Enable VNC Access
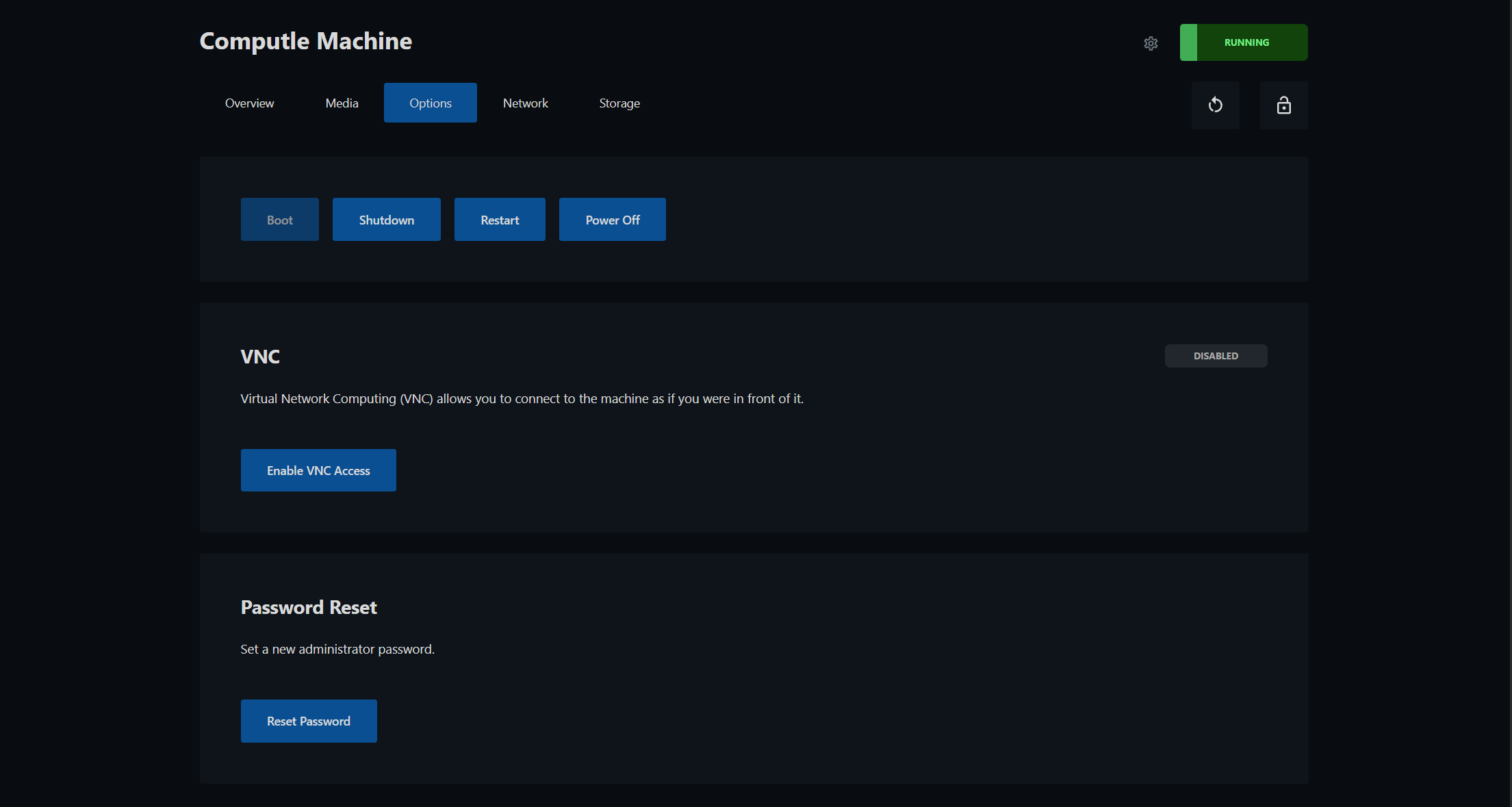This screenshot has width=1512, height=807. click(318, 470)
